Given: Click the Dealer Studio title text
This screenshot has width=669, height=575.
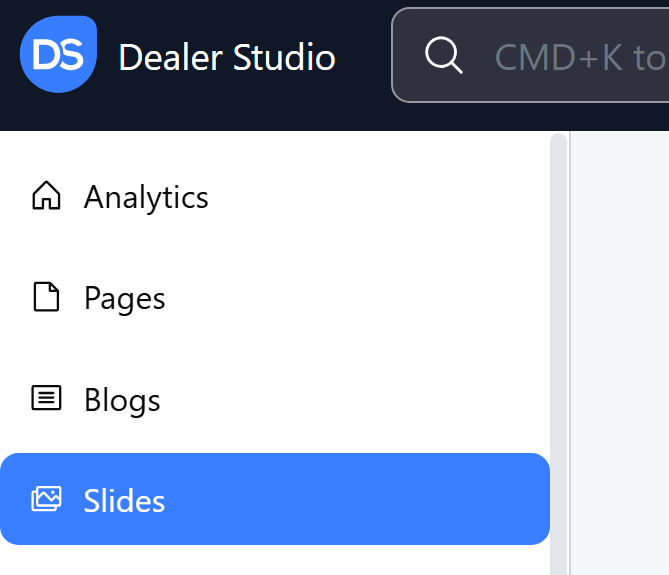Looking at the screenshot, I should (x=227, y=57).
